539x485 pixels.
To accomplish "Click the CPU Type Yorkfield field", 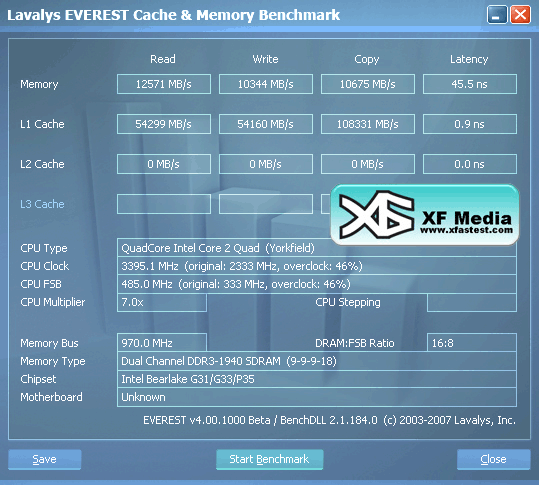I will (317, 247).
